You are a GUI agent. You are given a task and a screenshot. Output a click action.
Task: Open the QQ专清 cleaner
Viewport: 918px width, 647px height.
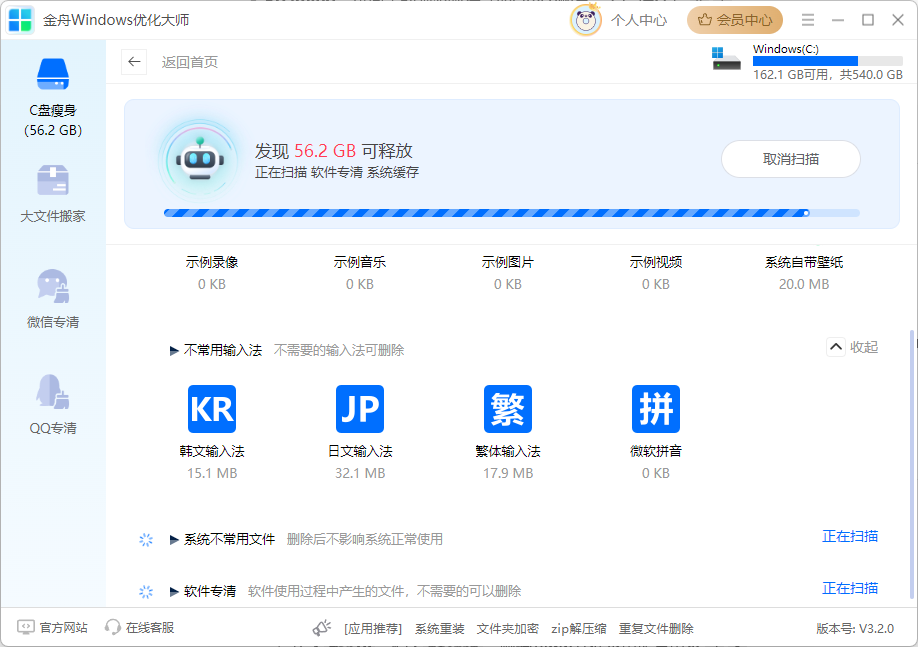[x=53, y=404]
